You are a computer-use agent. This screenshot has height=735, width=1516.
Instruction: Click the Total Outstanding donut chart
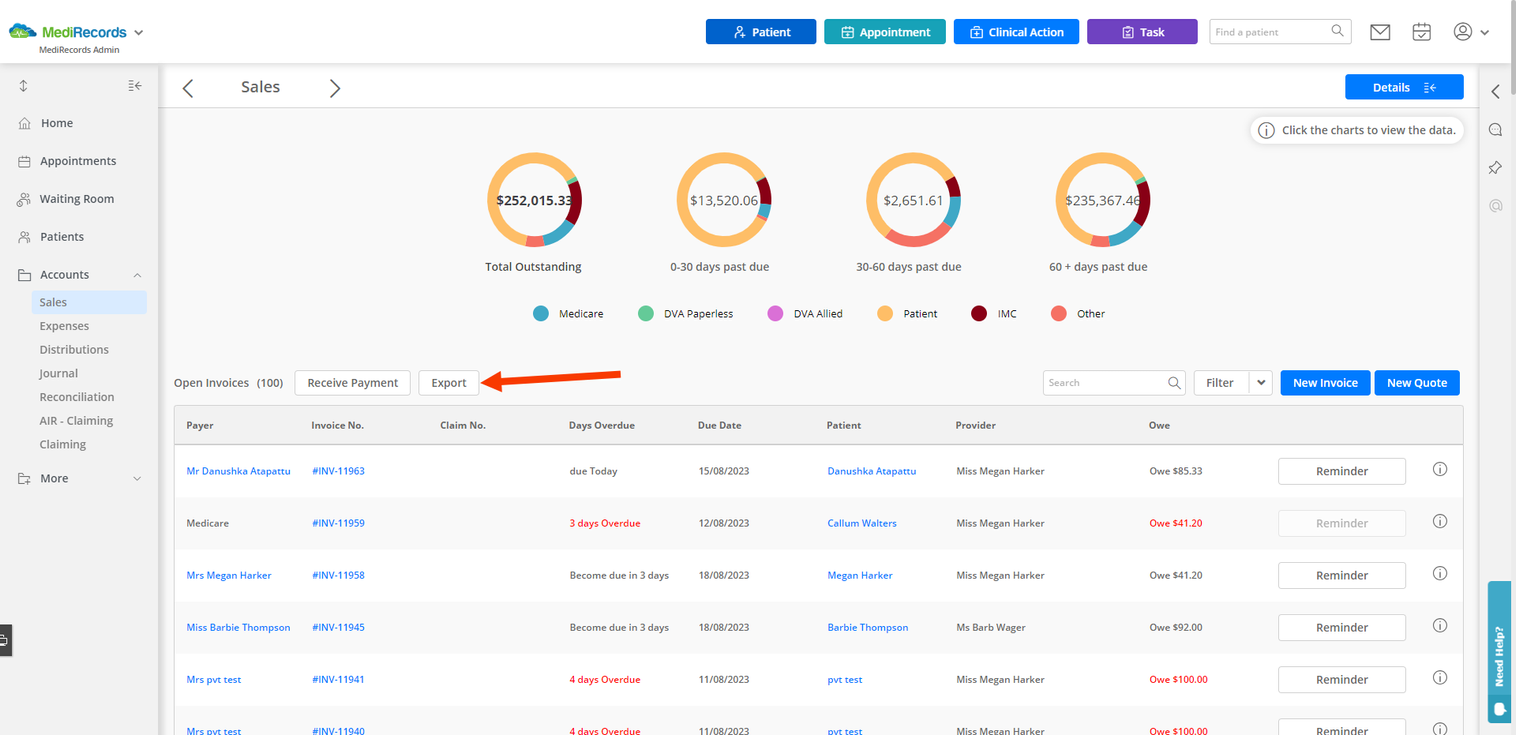[534, 200]
